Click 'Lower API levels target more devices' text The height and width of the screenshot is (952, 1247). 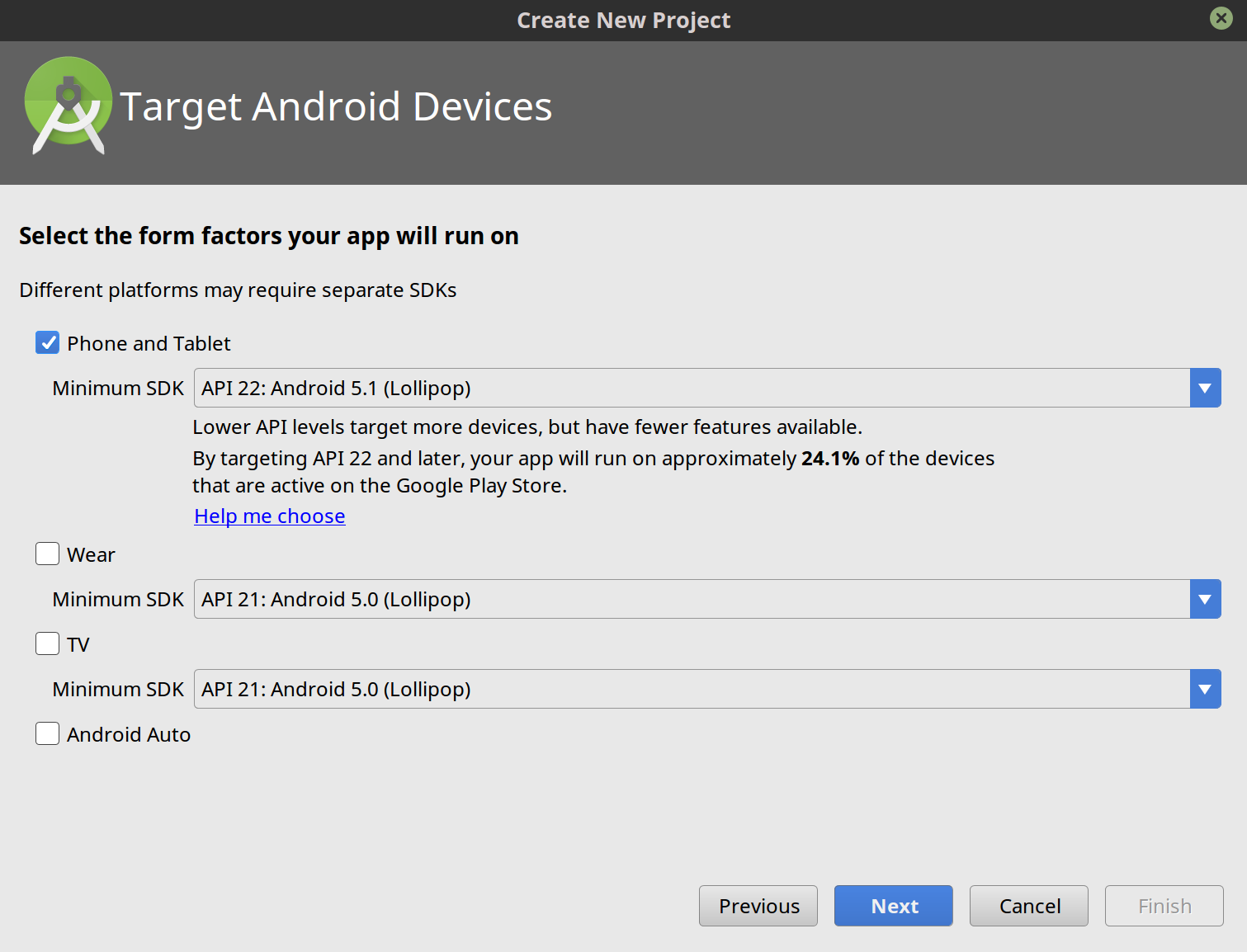click(x=527, y=427)
